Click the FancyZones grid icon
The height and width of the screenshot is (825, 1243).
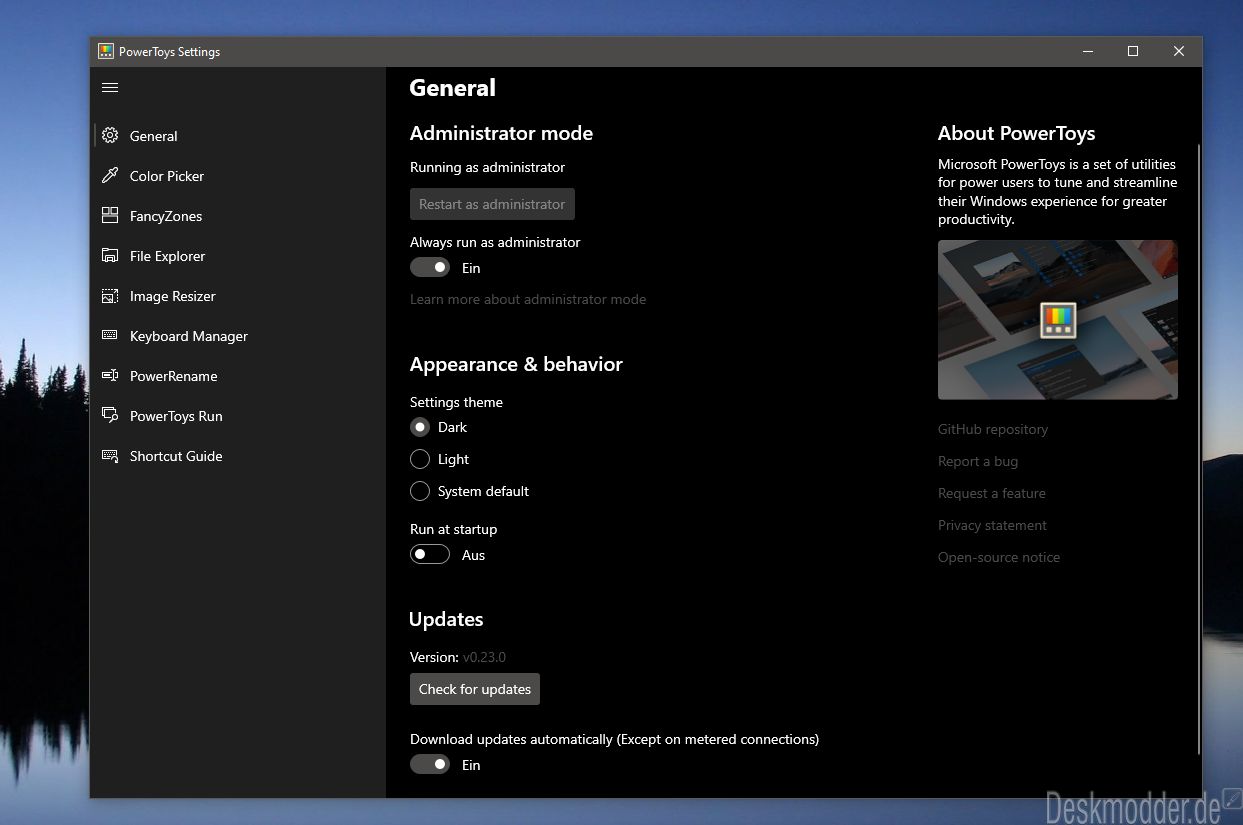click(x=110, y=216)
